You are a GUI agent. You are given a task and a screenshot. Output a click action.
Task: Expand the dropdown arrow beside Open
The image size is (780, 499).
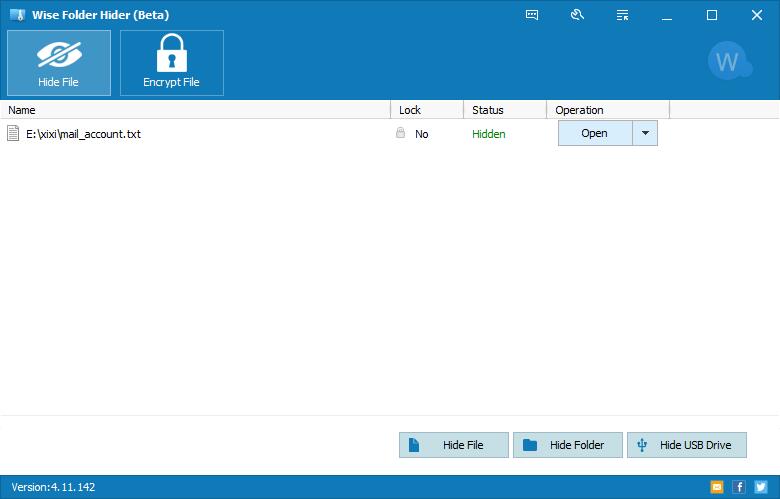coord(645,133)
